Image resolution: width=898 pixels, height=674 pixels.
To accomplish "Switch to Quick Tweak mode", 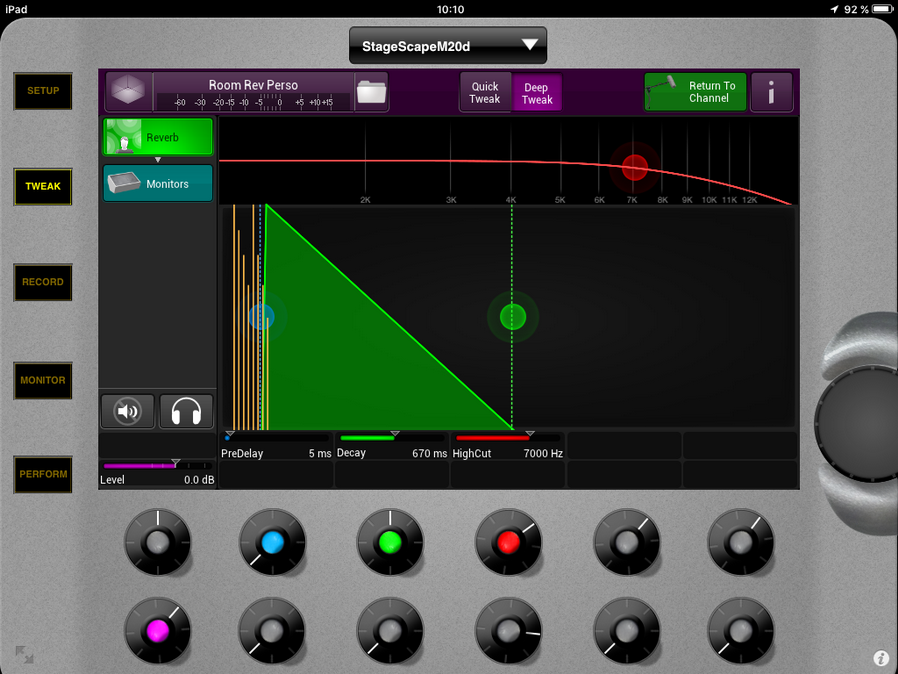I will 485,93.
